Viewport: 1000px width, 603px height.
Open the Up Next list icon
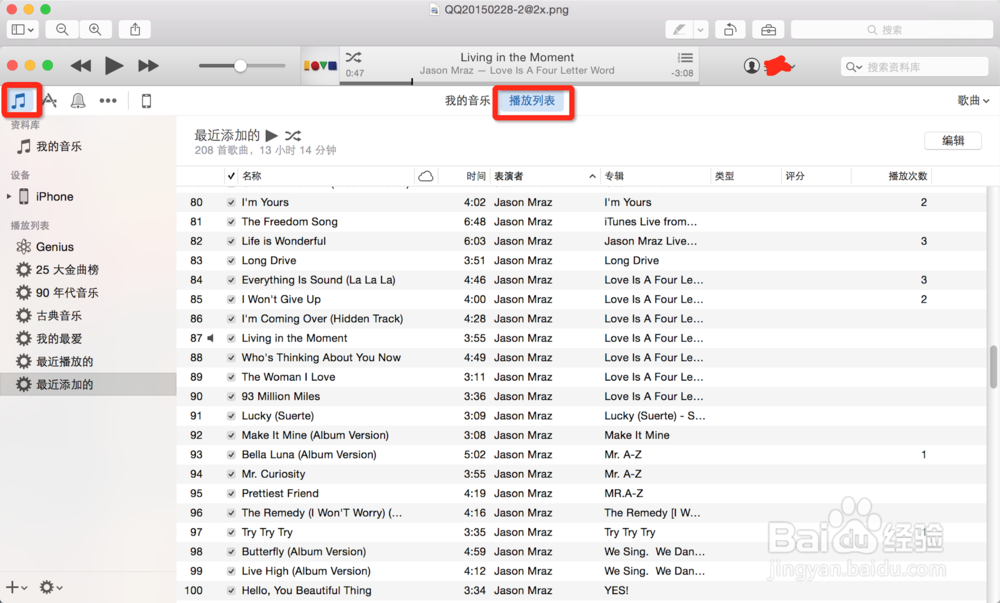pyautogui.click(x=685, y=57)
